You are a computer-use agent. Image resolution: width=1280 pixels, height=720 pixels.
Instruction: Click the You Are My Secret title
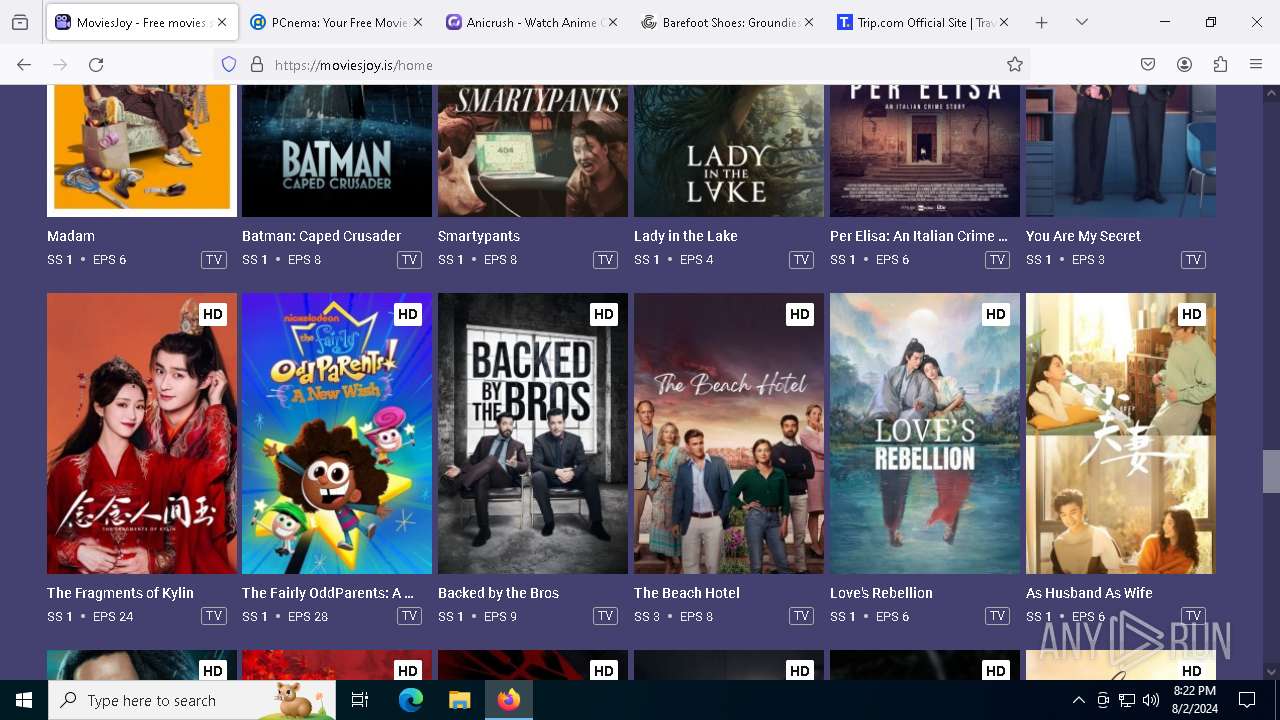click(1083, 236)
